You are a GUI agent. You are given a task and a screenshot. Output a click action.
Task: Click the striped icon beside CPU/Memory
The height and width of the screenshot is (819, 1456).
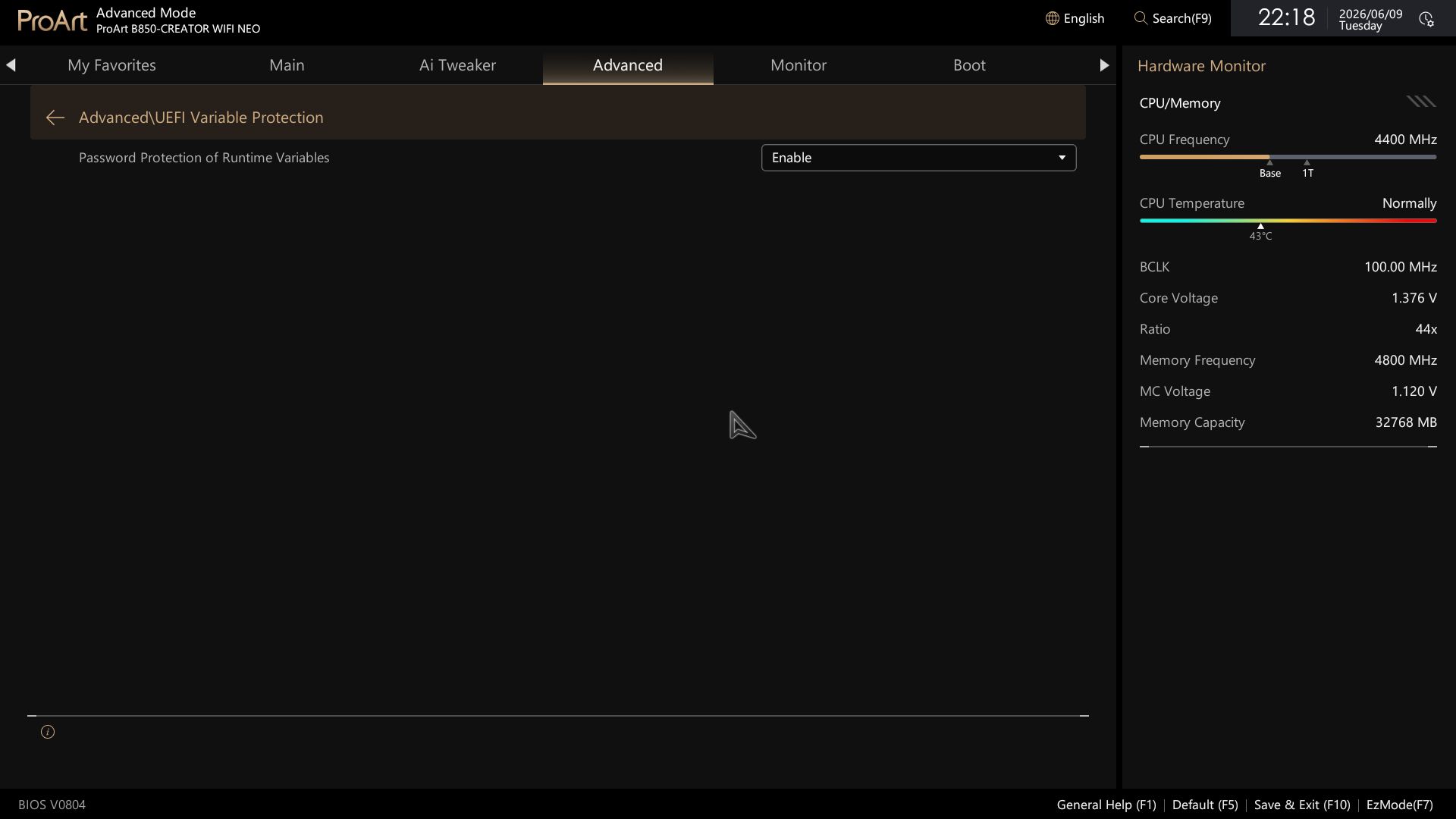click(1421, 102)
